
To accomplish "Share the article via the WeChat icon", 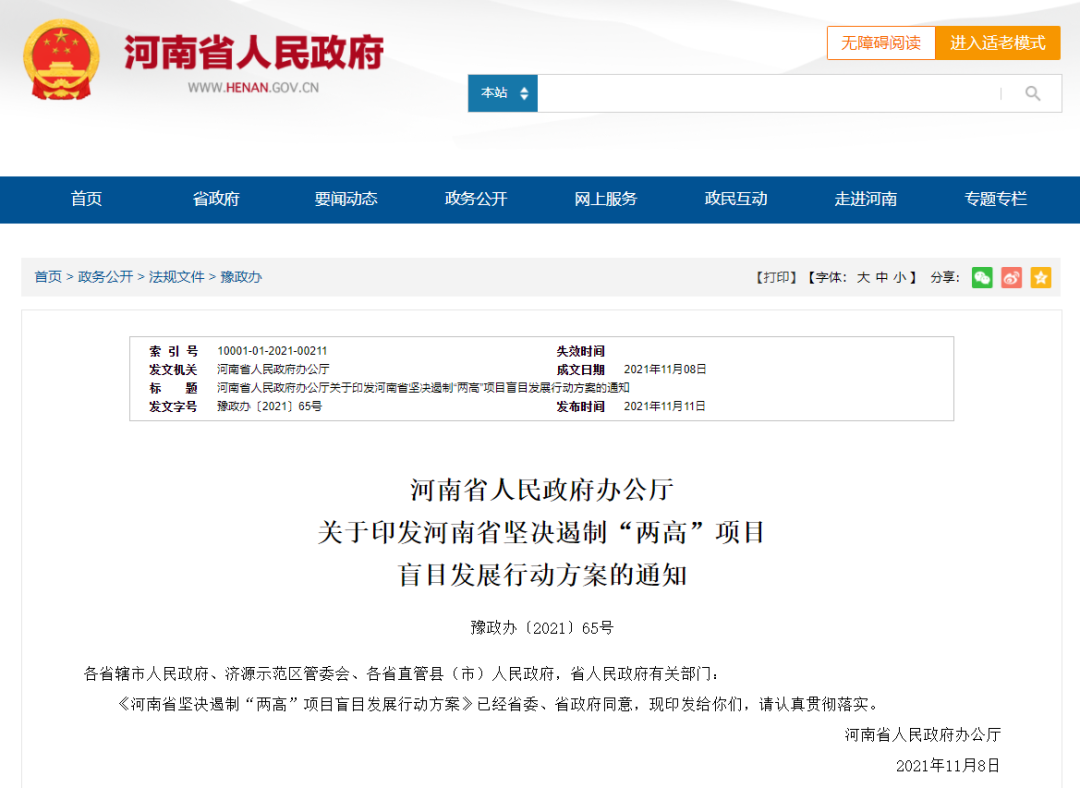I will (x=981, y=277).
